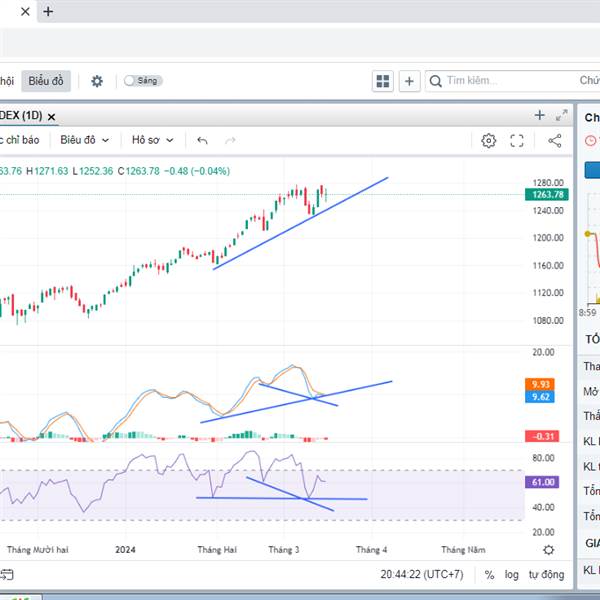Click the grid layout icon
Image resolution: width=600 pixels, height=600 pixels.
tap(383, 81)
